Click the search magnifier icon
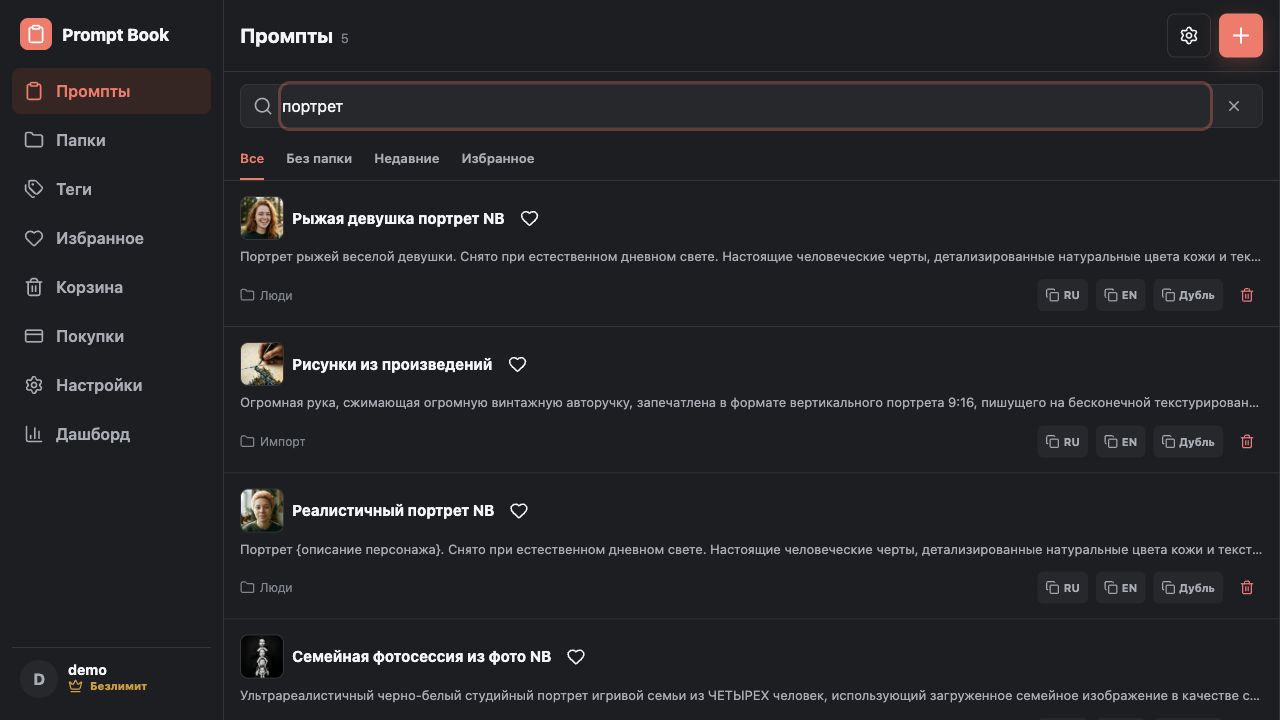Image resolution: width=1280 pixels, height=720 pixels. coord(263,106)
